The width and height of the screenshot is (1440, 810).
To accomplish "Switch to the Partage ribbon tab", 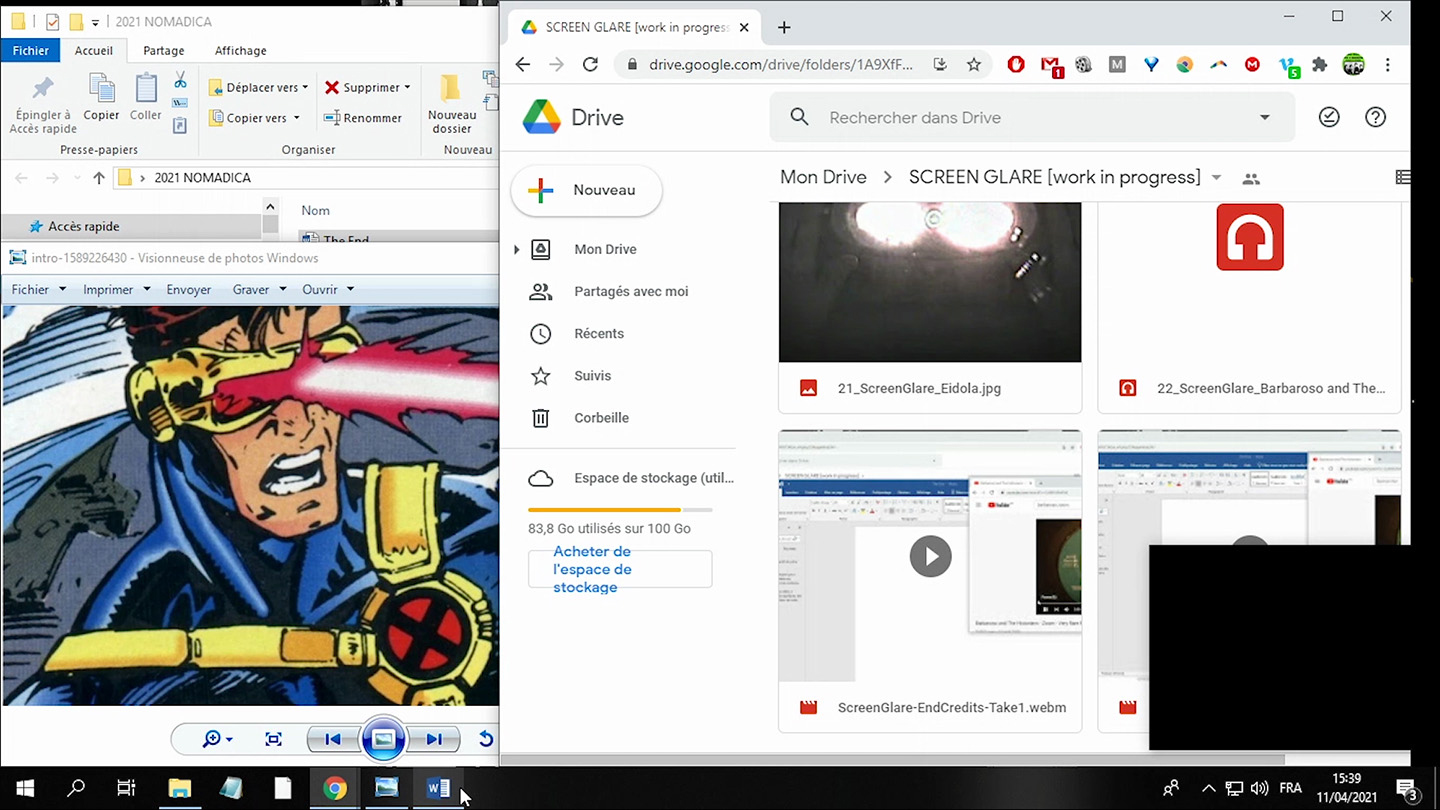I will (x=163, y=50).
